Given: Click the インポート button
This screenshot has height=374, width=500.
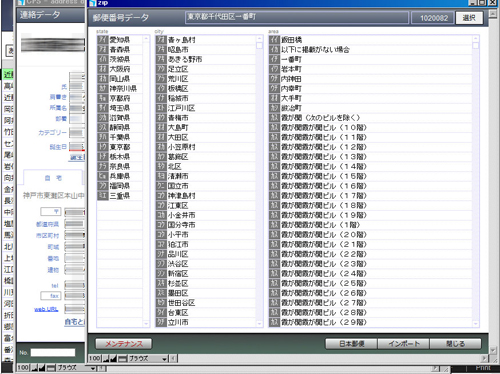Looking at the screenshot, I should pyautogui.click(x=404, y=344).
